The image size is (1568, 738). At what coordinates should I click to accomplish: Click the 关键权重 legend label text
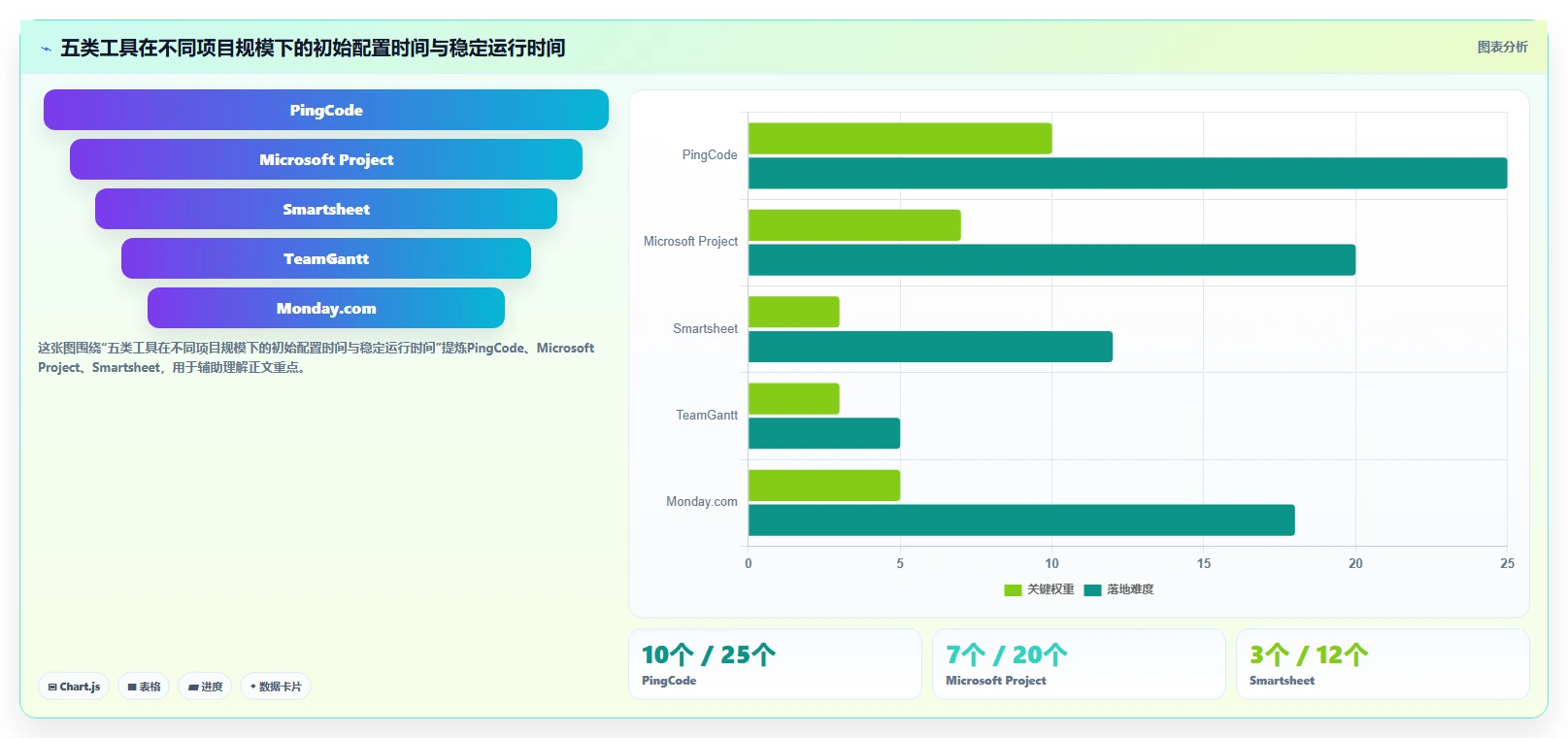point(1051,589)
